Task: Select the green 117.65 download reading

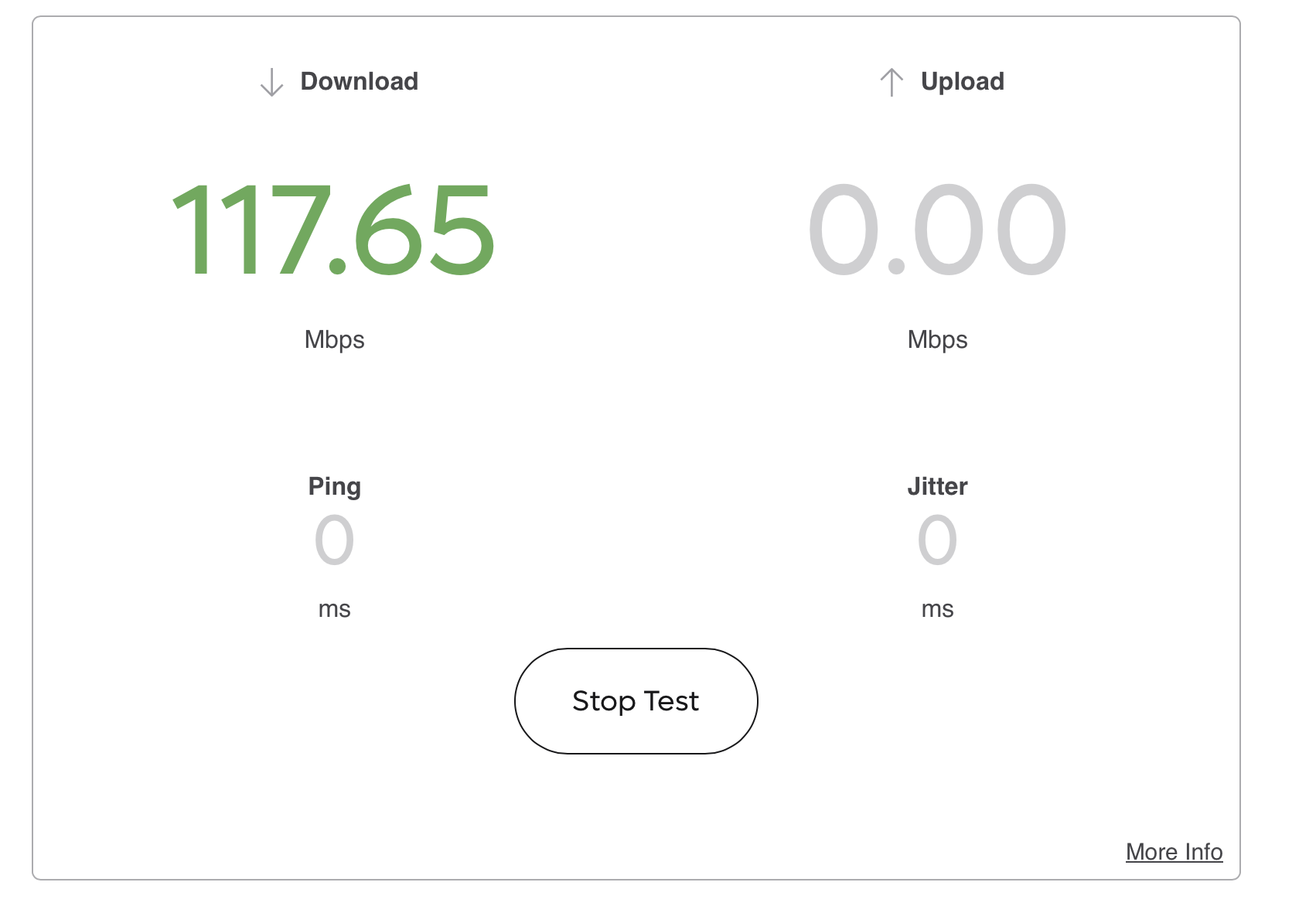Action: 332,230
